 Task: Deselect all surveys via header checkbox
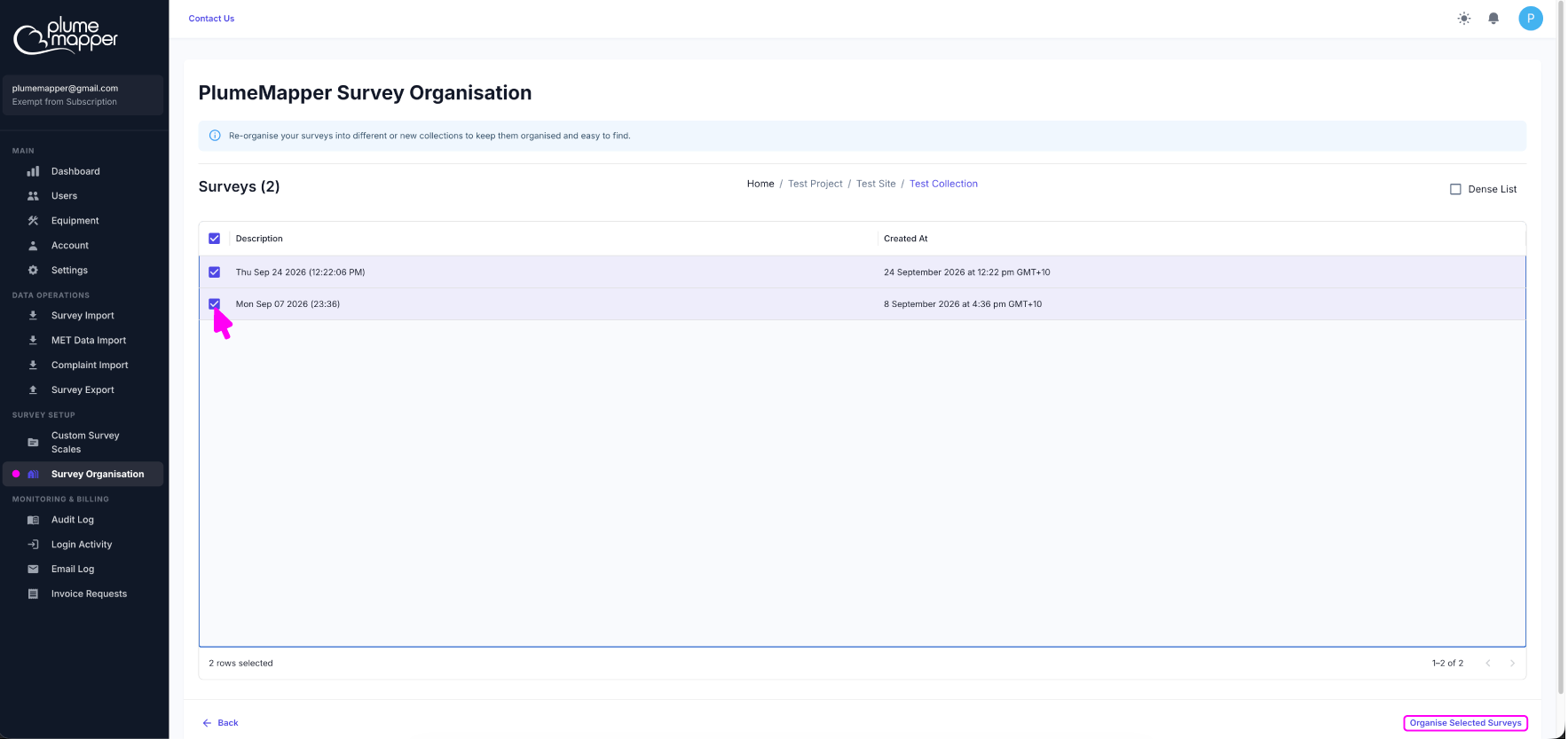pos(215,239)
